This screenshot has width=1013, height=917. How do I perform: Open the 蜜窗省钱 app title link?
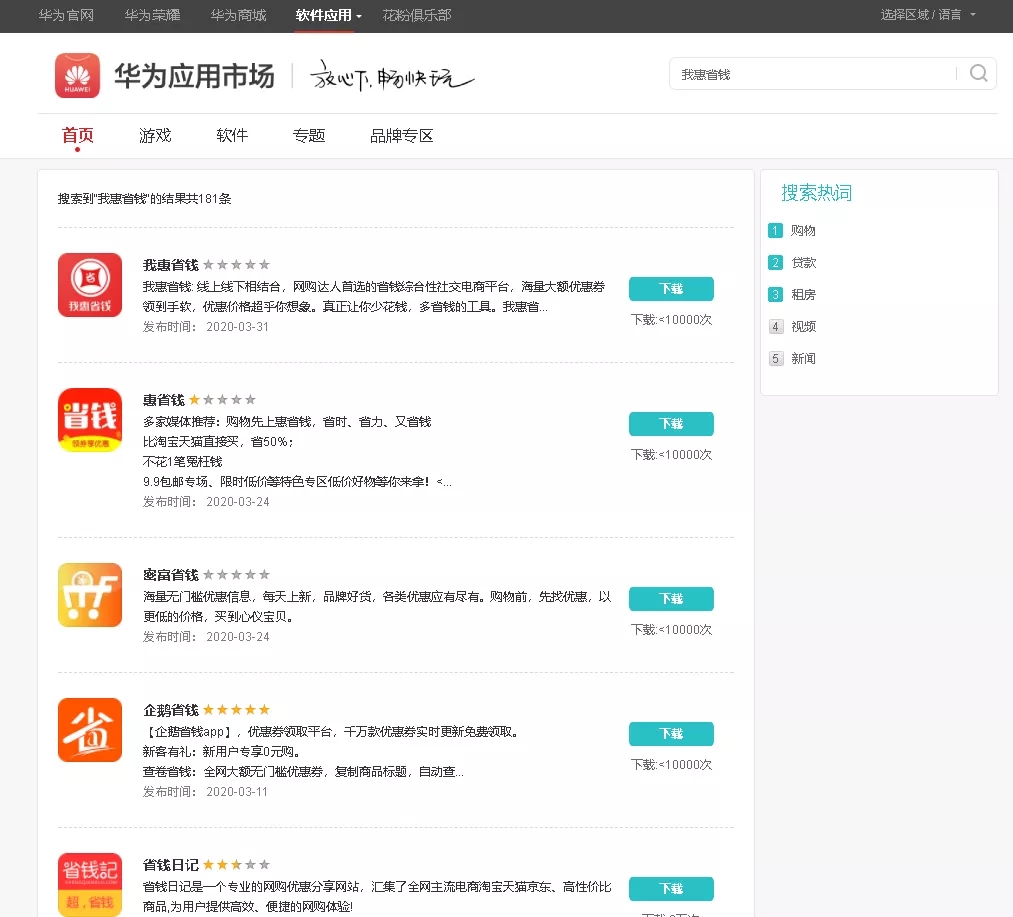click(171, 575)
